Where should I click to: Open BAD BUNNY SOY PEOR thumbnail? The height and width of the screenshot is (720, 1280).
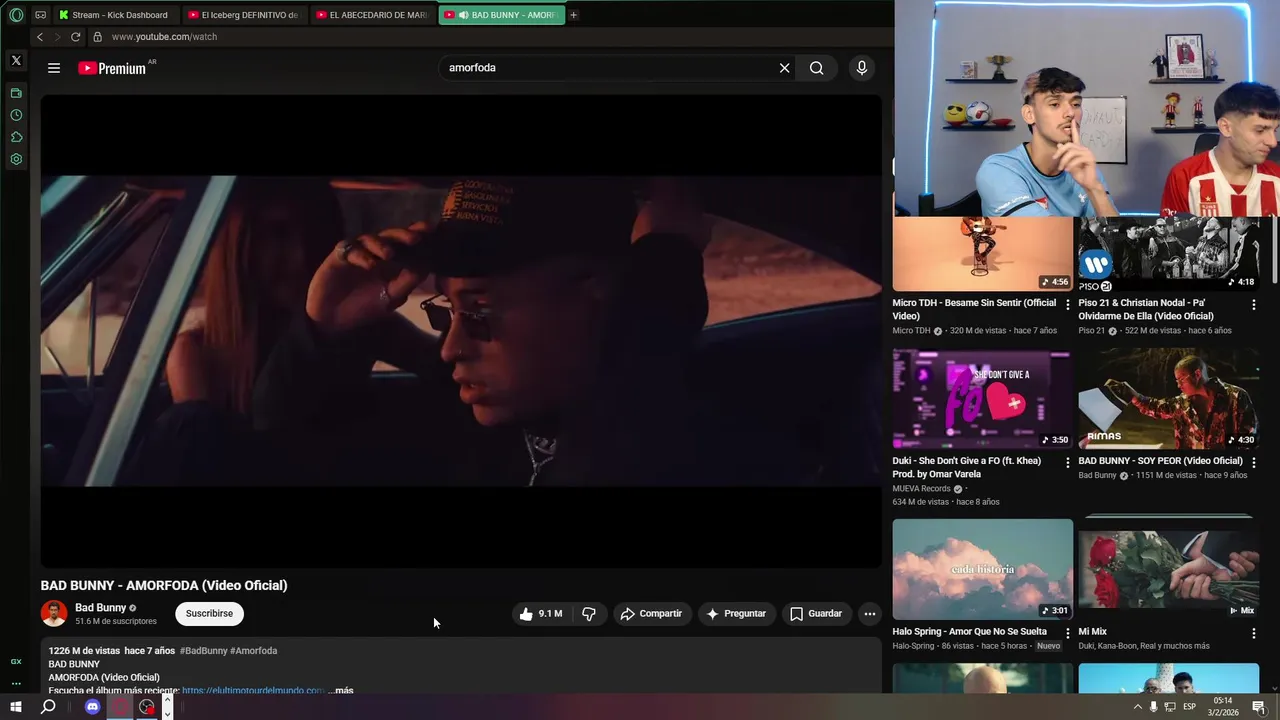1168,398
